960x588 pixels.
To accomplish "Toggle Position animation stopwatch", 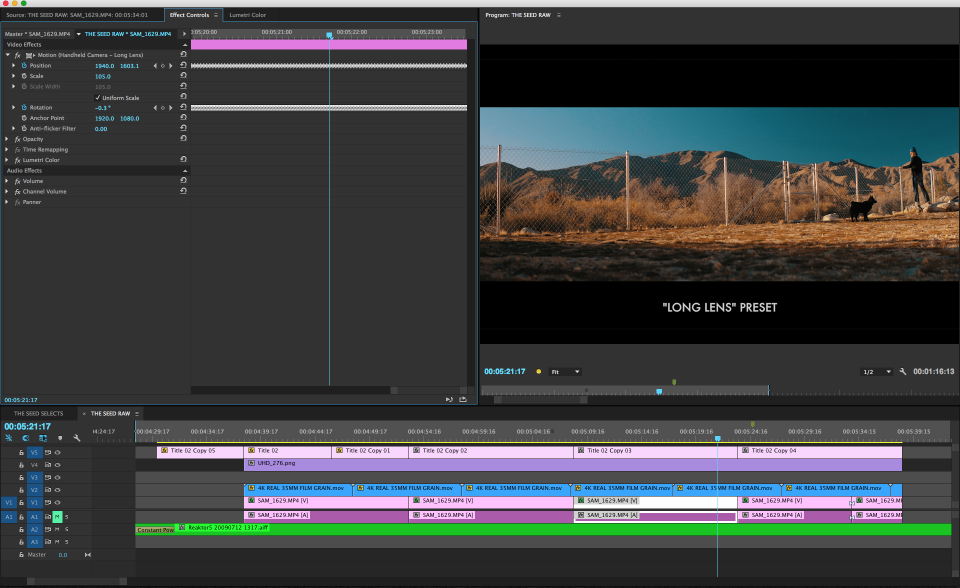I will pyautogui.click(x=24, y=66).
